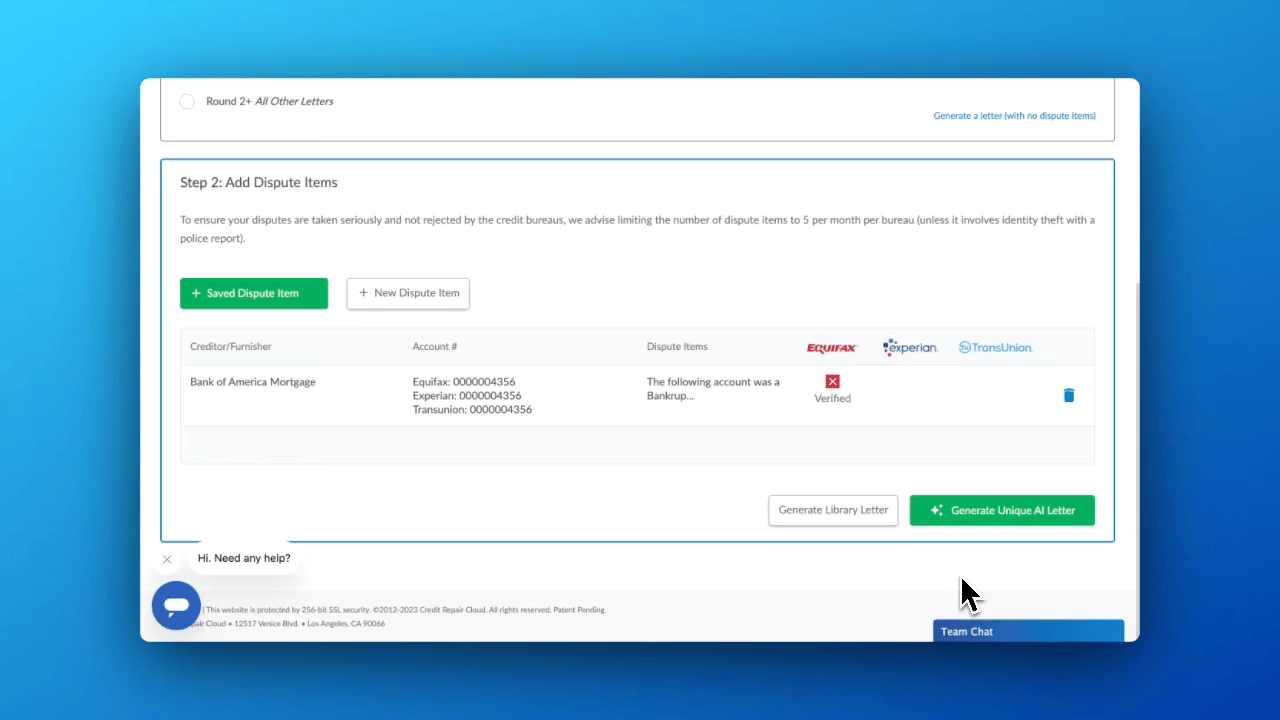
Task: Click the Hi. Need any help? message bubble
Action: [244, 558]
